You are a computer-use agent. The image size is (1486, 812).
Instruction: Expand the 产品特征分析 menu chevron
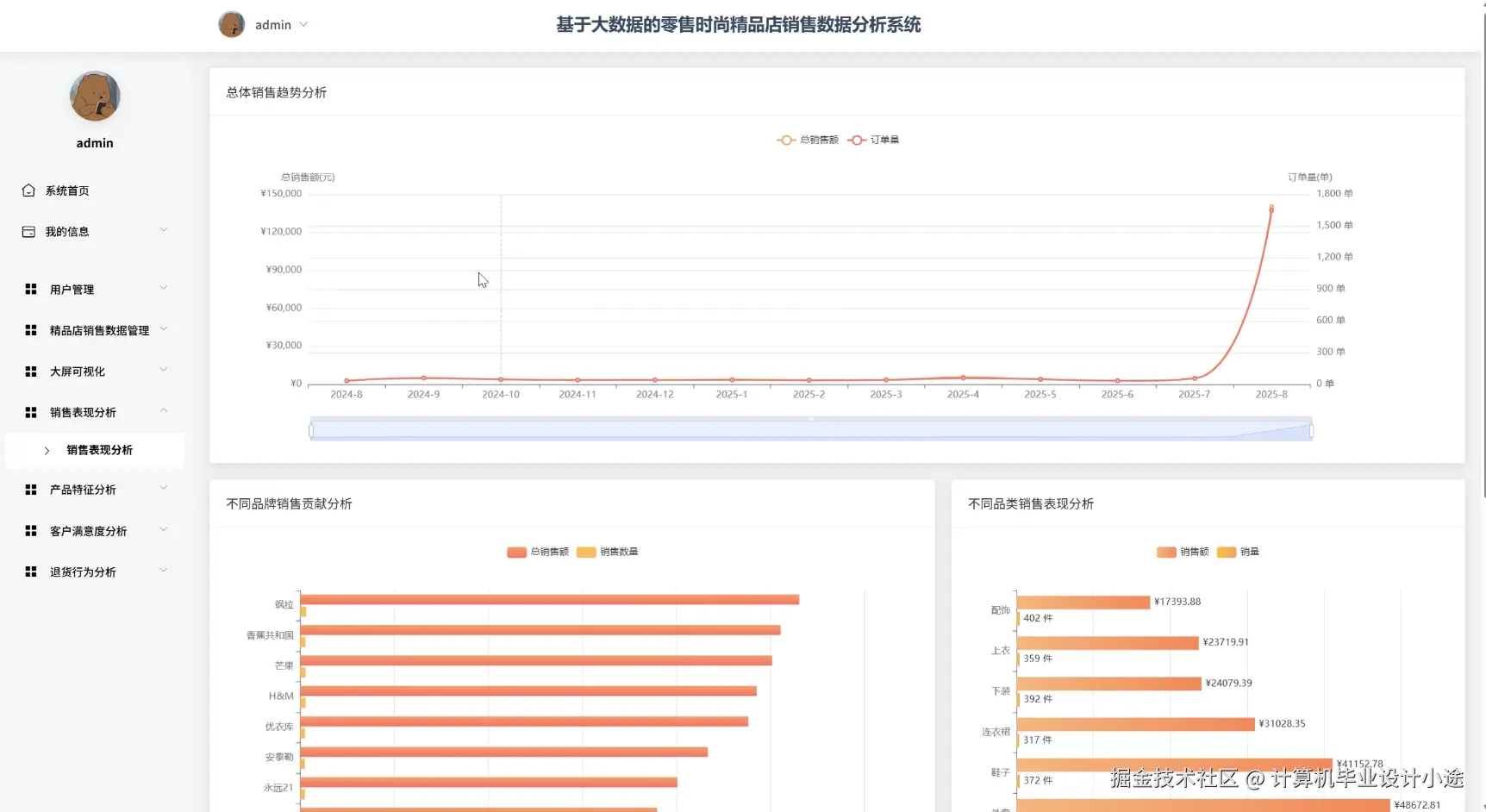click(164, 488)
